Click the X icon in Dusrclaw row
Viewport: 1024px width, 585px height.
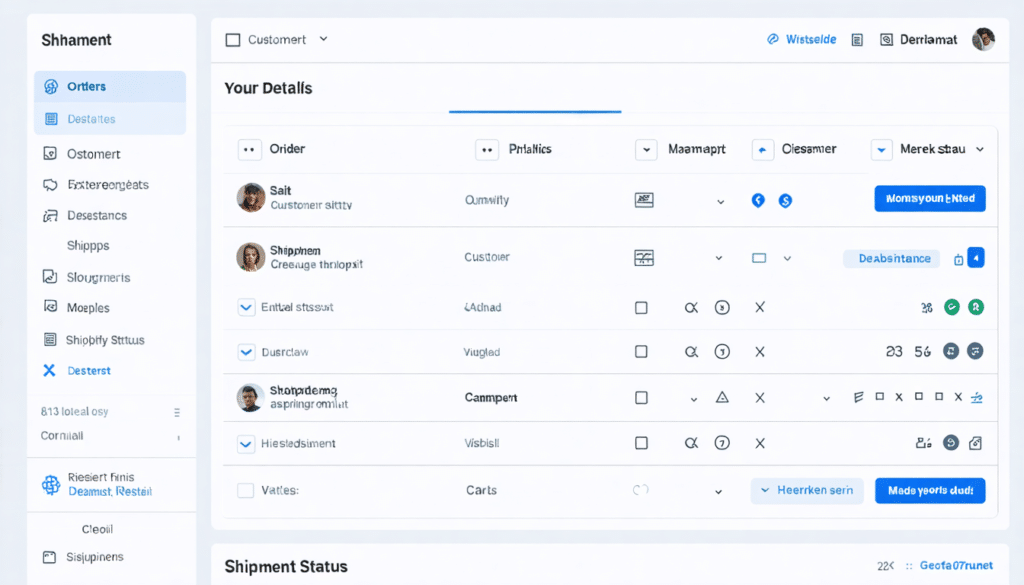click(760, 352)
